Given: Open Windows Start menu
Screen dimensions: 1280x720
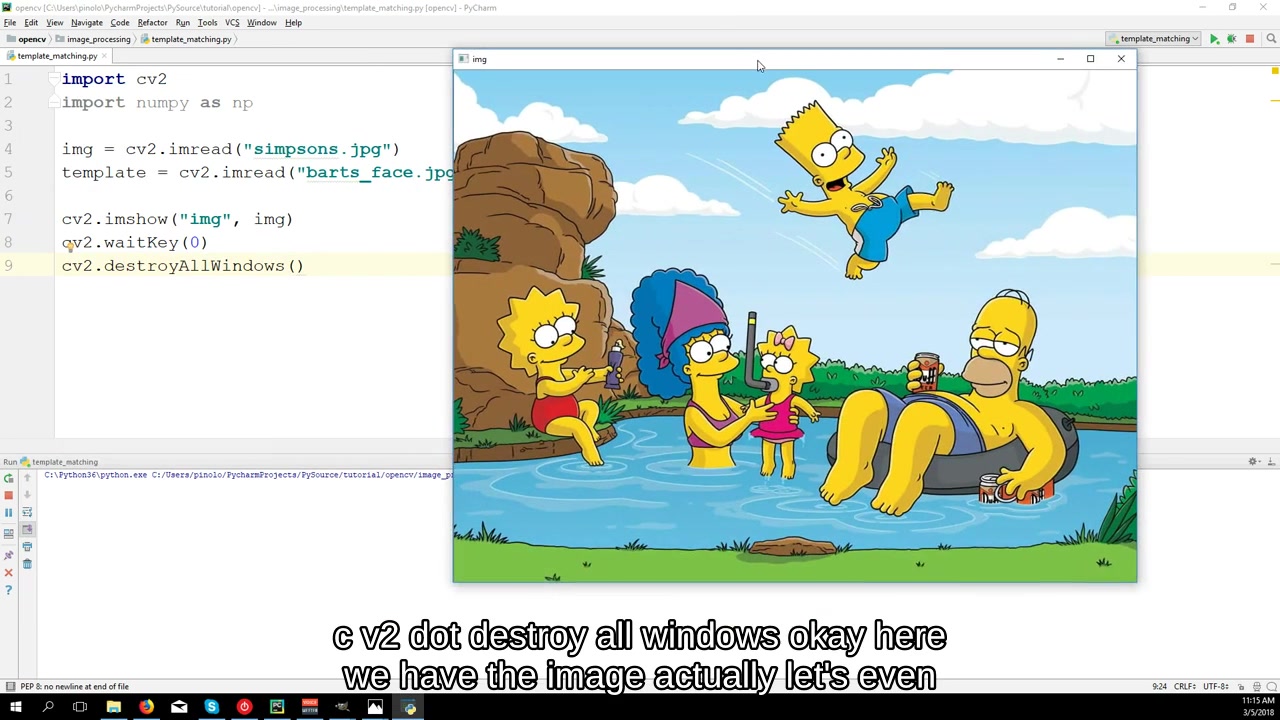Looking at the screenshot, I should coord(16,708).
